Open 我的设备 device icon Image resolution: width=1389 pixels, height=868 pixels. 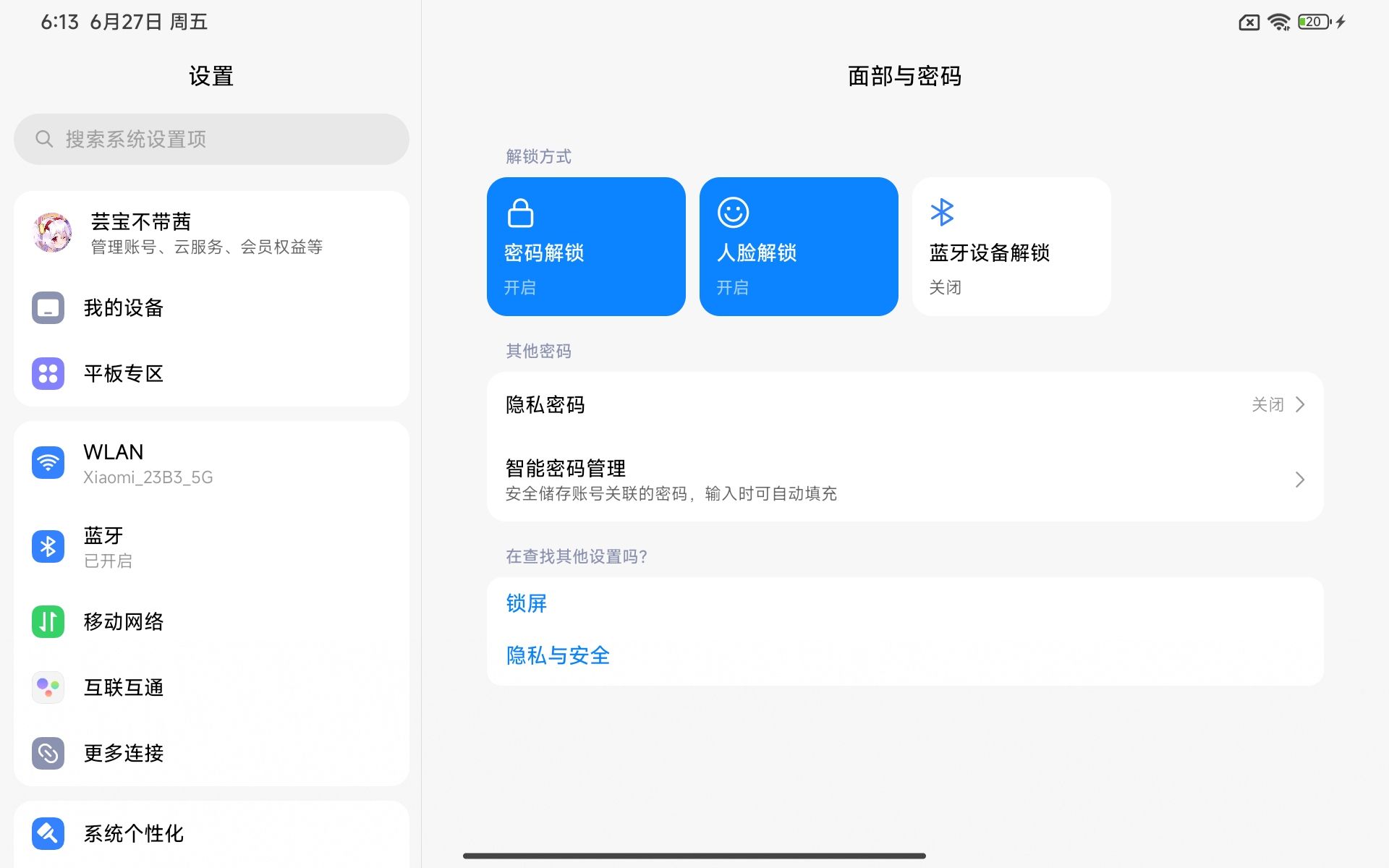48,308
